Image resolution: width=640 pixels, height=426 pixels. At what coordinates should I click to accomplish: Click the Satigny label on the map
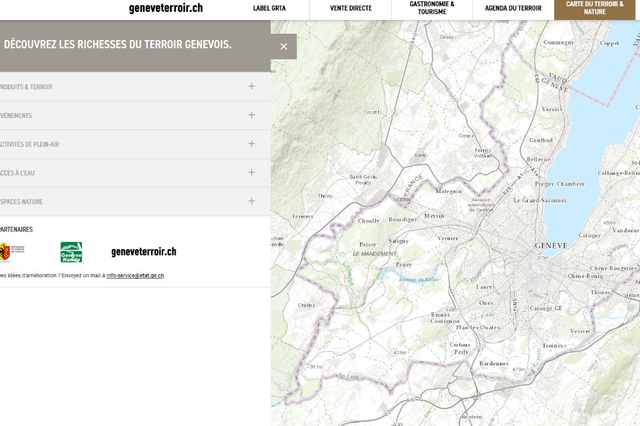(398, 241)
